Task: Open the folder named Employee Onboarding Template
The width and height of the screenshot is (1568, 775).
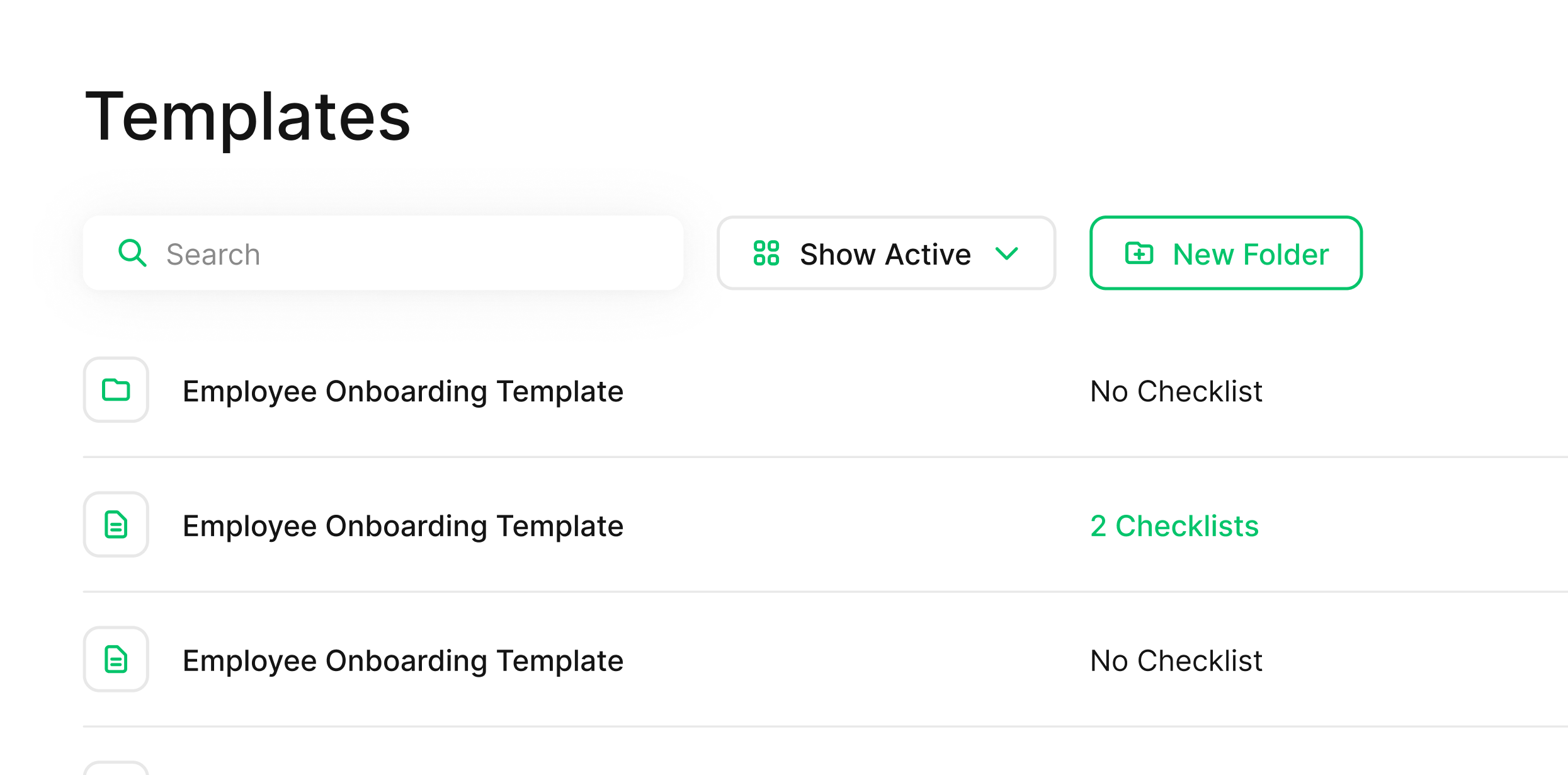Action: (x=402, y=391)
